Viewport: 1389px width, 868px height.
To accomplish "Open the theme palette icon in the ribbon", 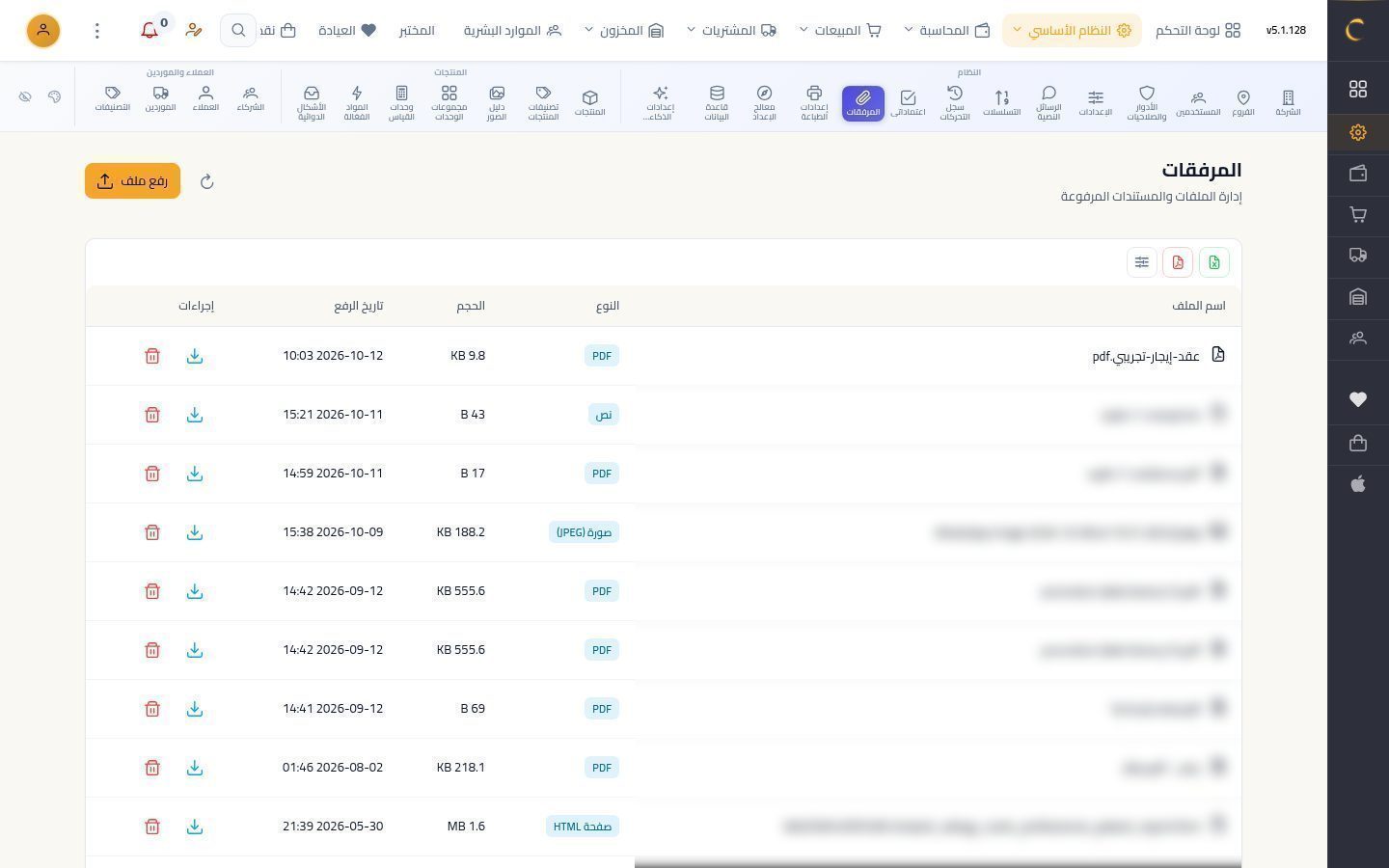I will click(54, 96).
